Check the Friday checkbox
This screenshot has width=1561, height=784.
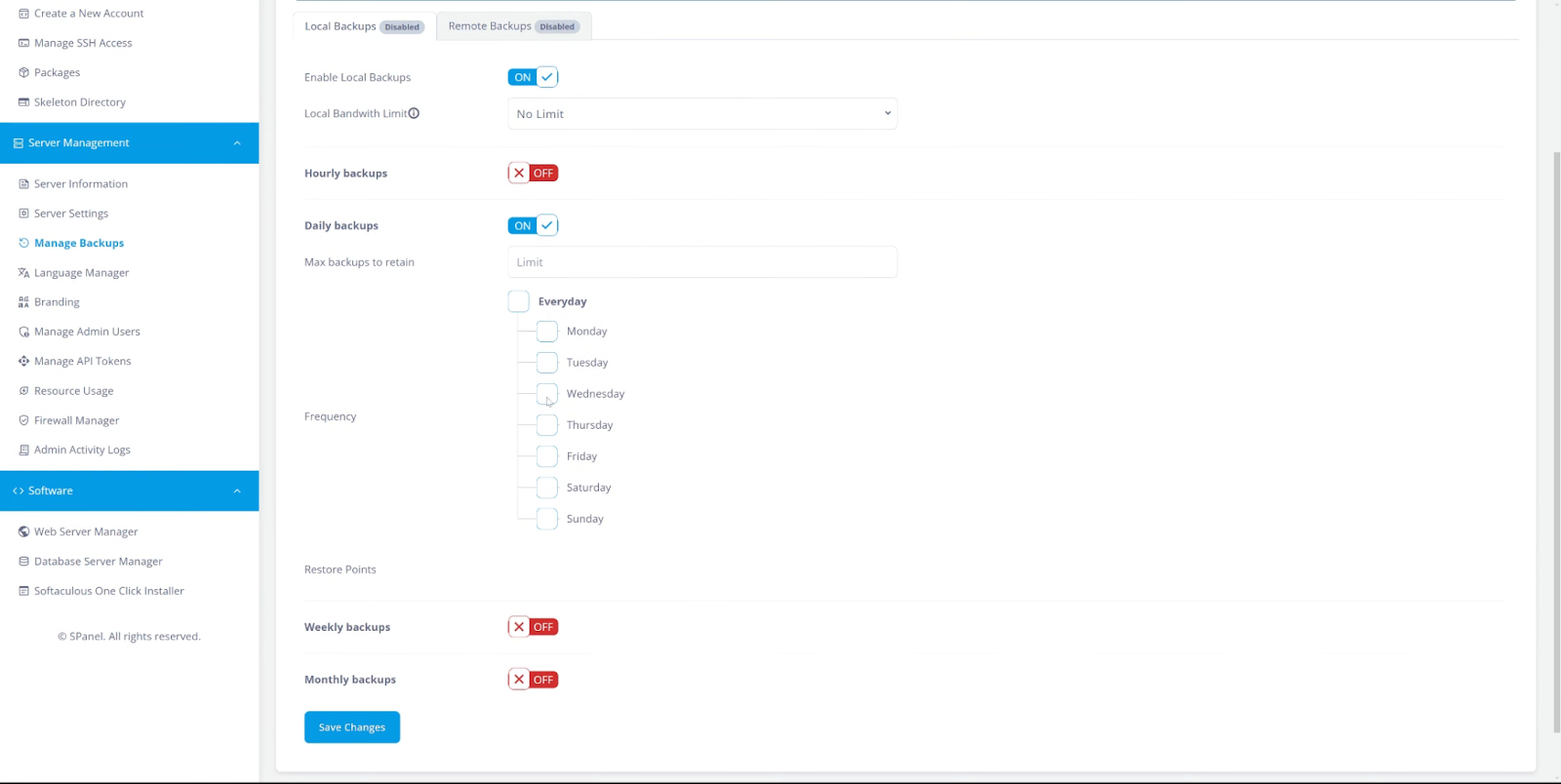(547, 456)
